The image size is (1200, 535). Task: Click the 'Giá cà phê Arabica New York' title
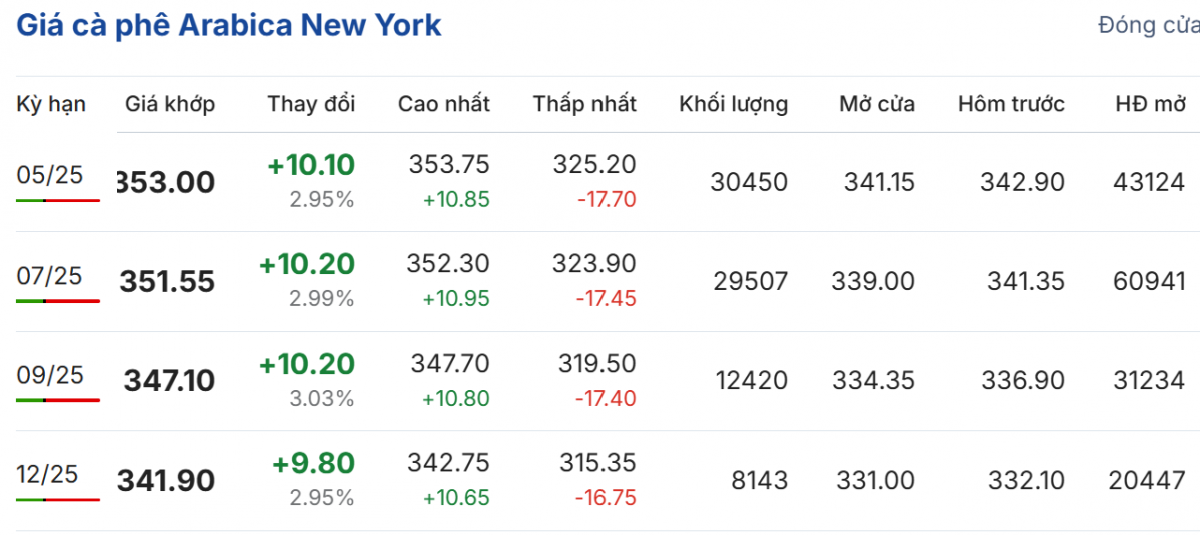pos(229,25)
